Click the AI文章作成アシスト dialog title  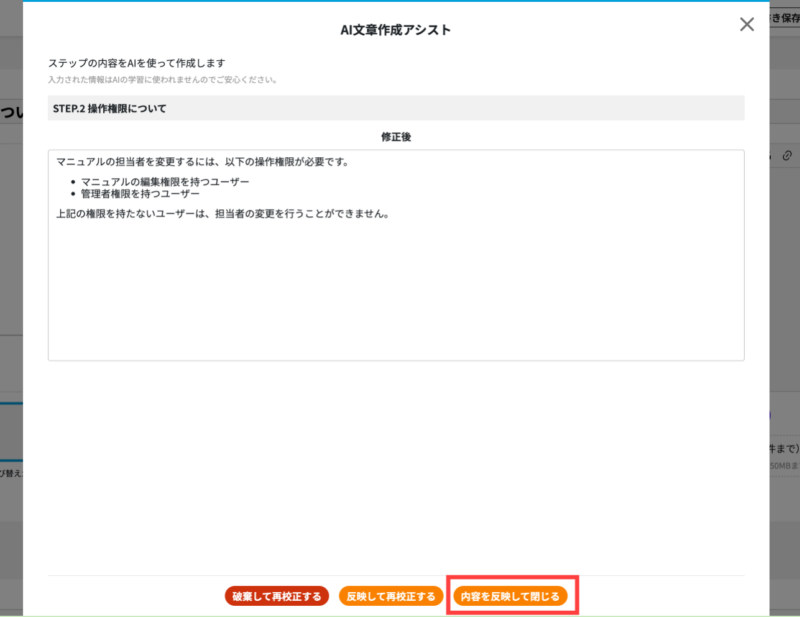(x=396, y=30)
